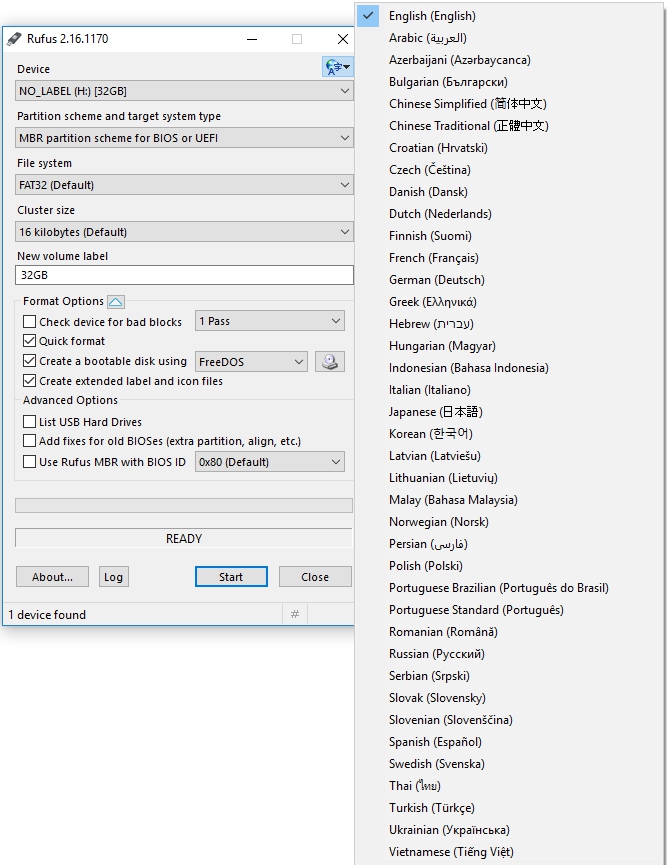Open the Cluster size dropdown

coord(184,232)
